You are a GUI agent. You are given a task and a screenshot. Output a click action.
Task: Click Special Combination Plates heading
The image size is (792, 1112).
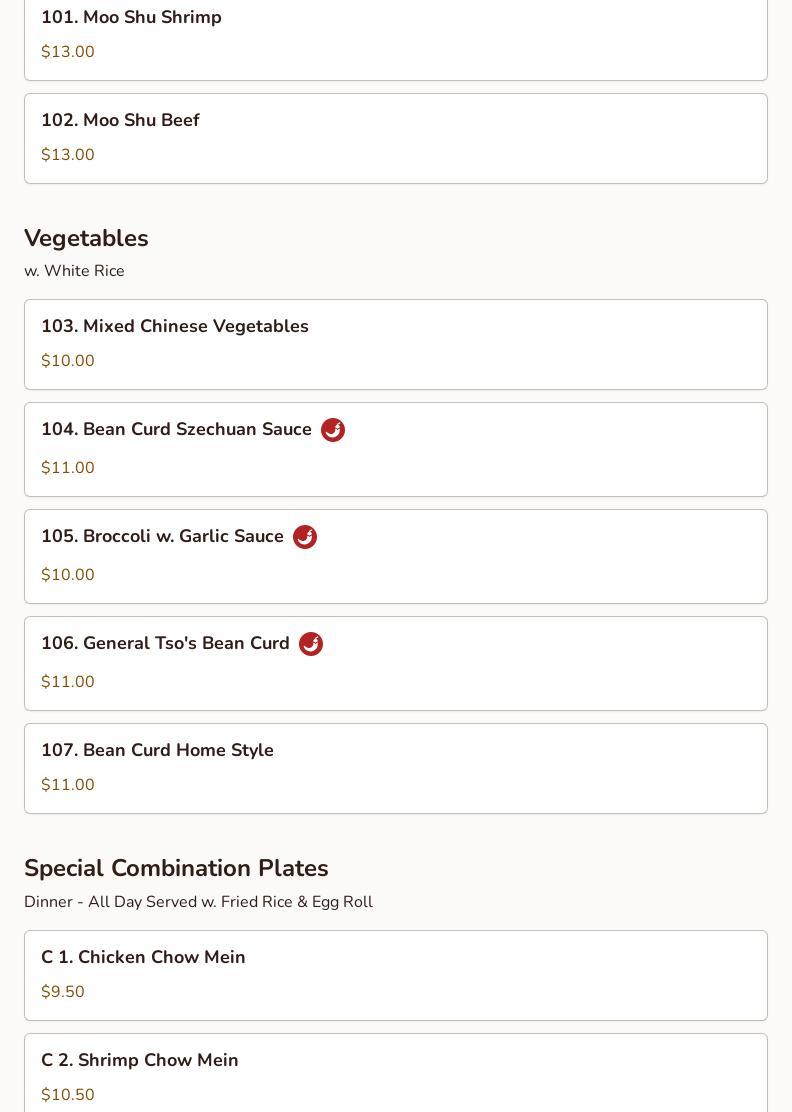point(177,868)
